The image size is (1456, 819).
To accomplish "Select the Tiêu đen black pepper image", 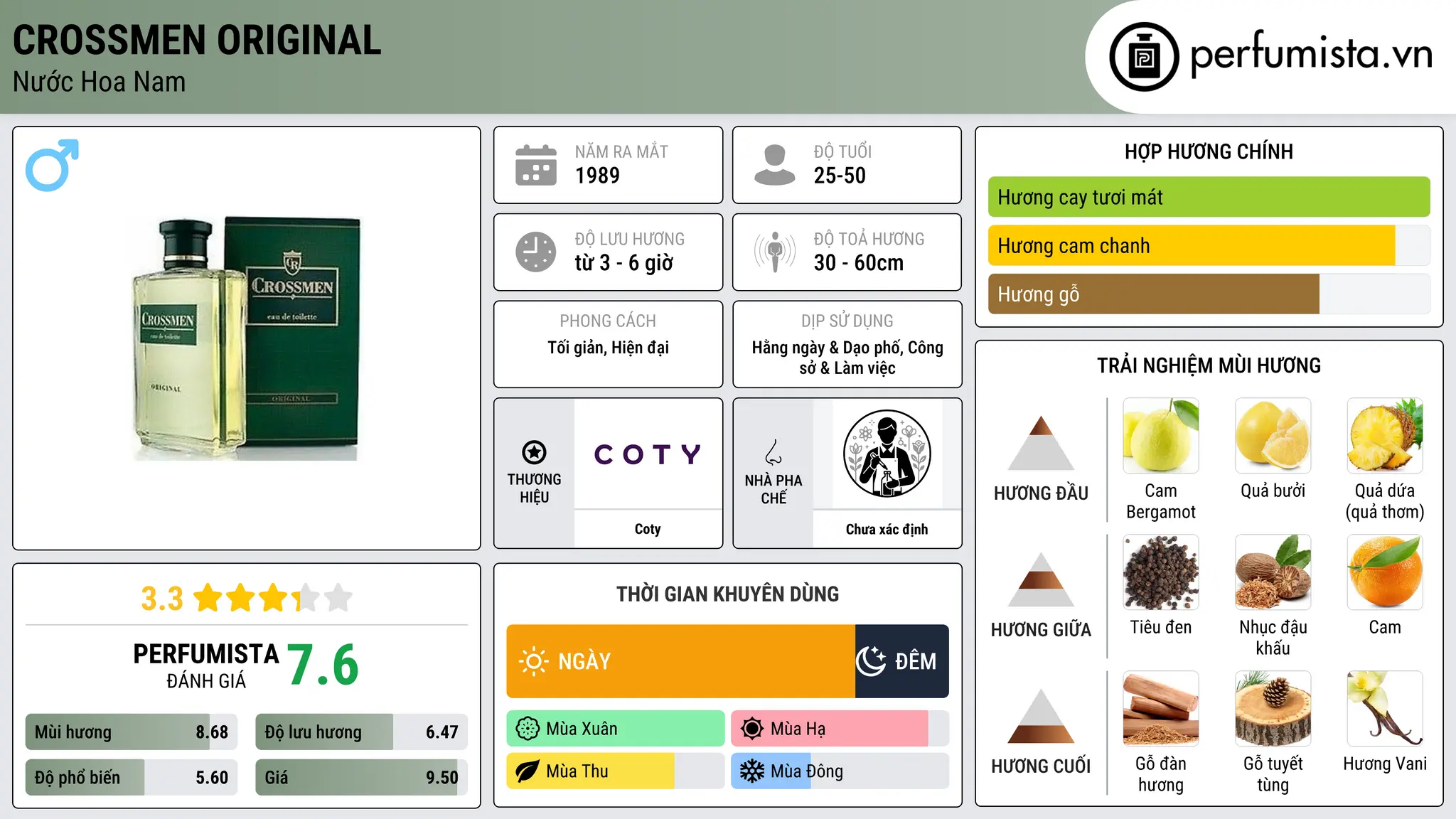I will pyautogui.click(x=1161, y=572).
